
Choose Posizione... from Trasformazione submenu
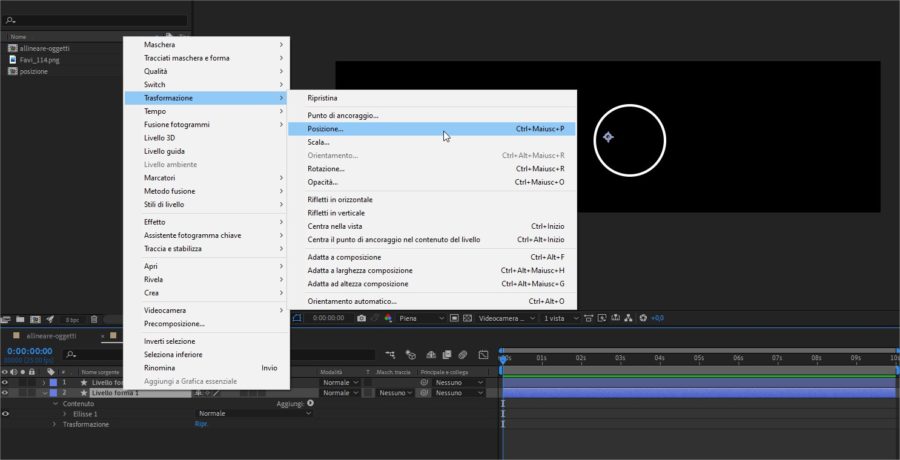click(x=432, y=129)
